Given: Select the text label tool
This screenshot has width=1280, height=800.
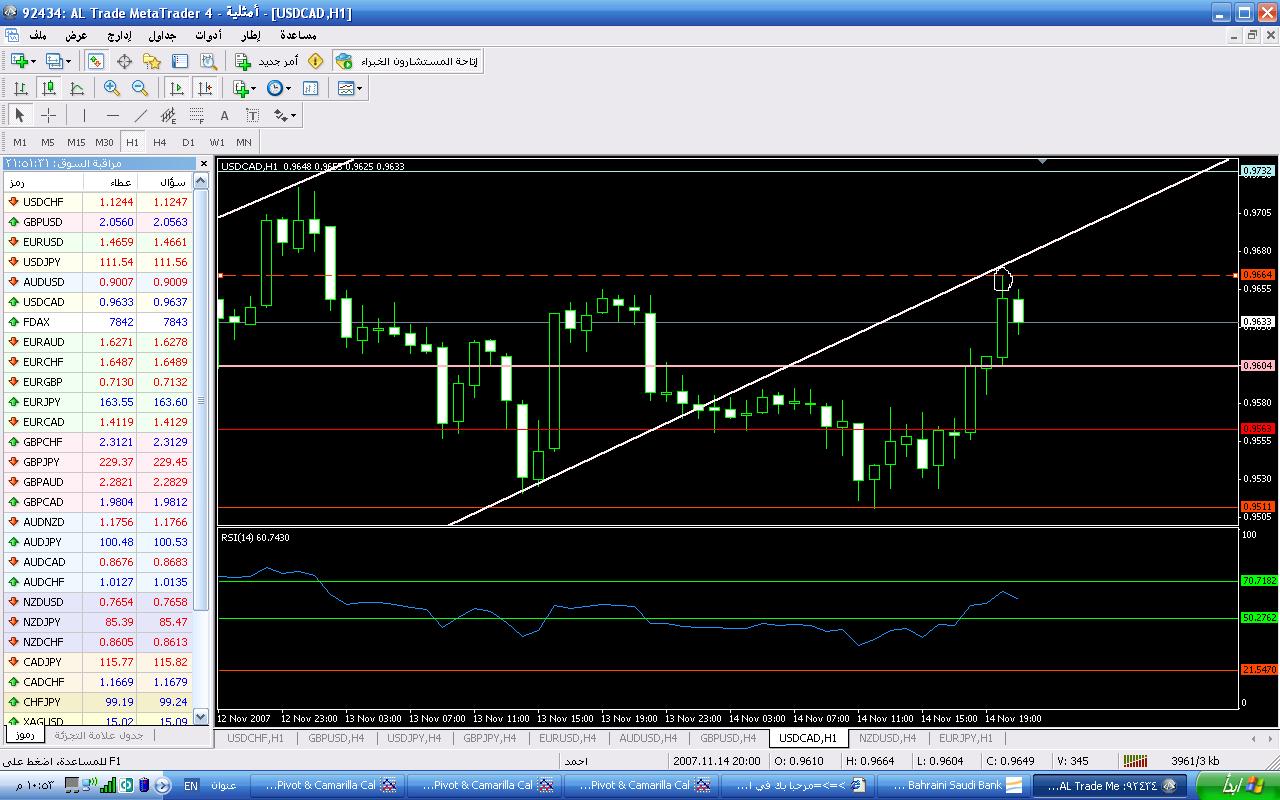Looking at the screenshot, I should (x=225, y=115).
